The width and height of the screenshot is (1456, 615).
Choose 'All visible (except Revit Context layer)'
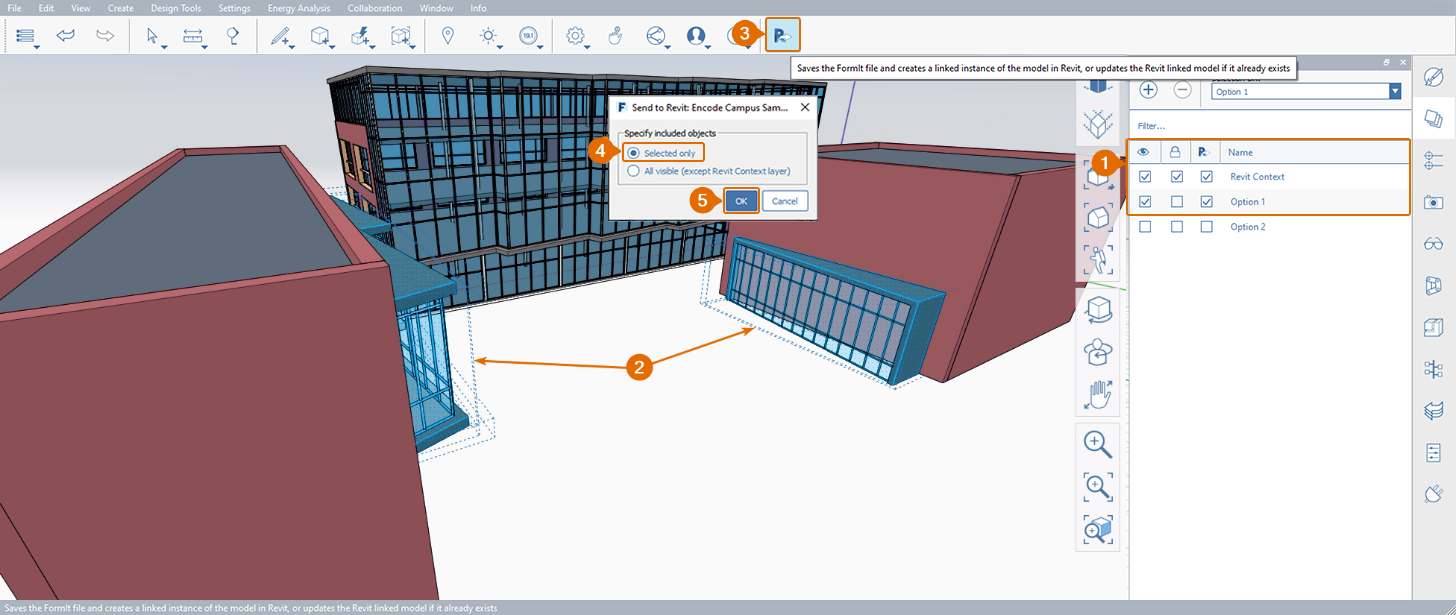click(634, 171)
